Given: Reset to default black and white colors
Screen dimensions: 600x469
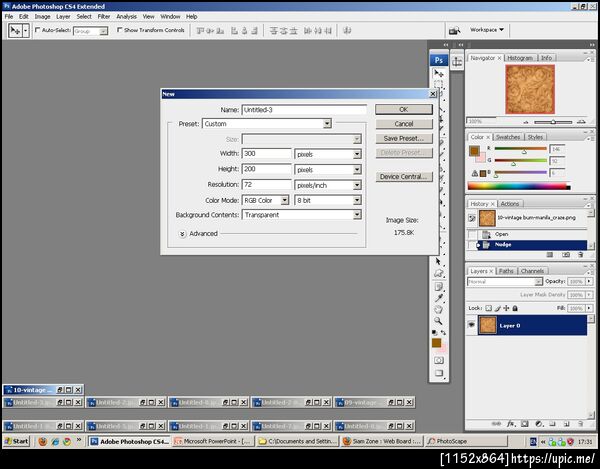Looking at the screenshot, I should (x=434, y=332).
